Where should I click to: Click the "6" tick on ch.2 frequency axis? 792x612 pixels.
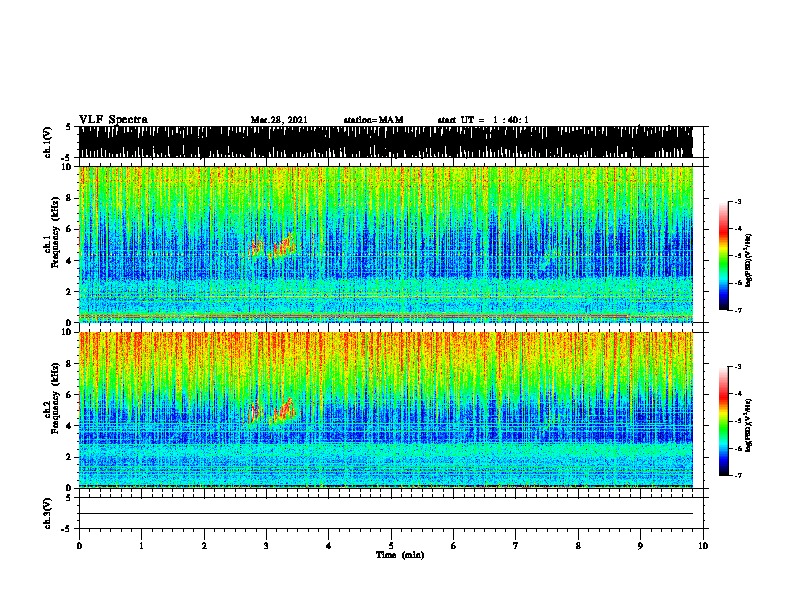pos(69,394)
